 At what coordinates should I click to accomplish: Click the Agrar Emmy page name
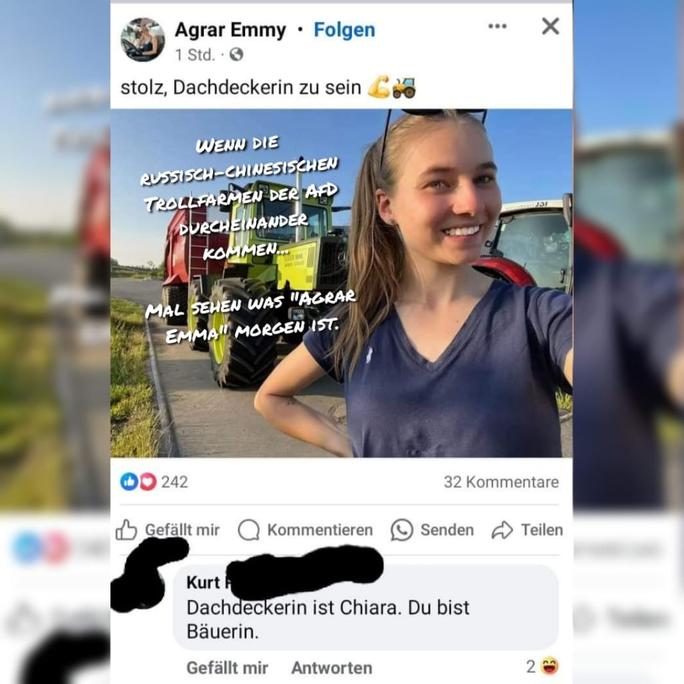tap(230, 30)
